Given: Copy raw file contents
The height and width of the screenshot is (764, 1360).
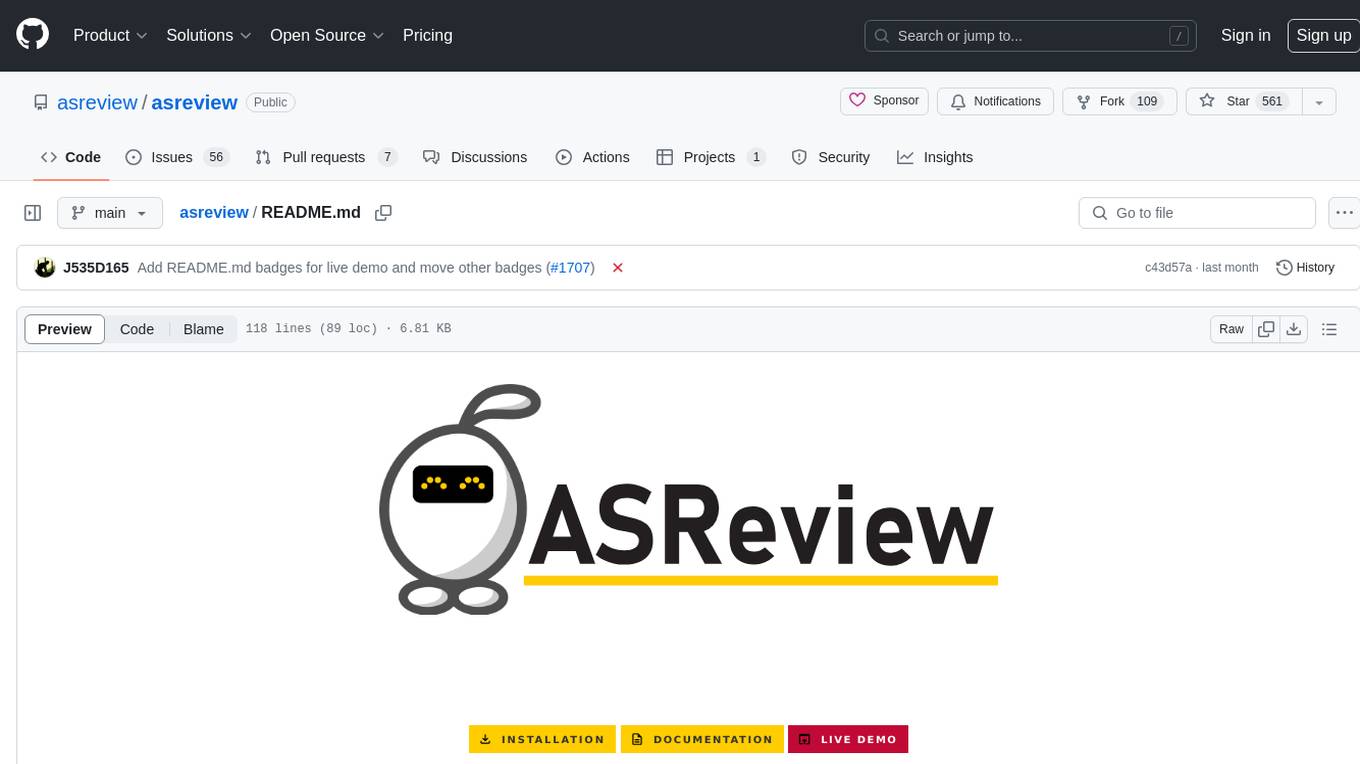Looking at the screenshot, I should click(x=1267, y=329).
